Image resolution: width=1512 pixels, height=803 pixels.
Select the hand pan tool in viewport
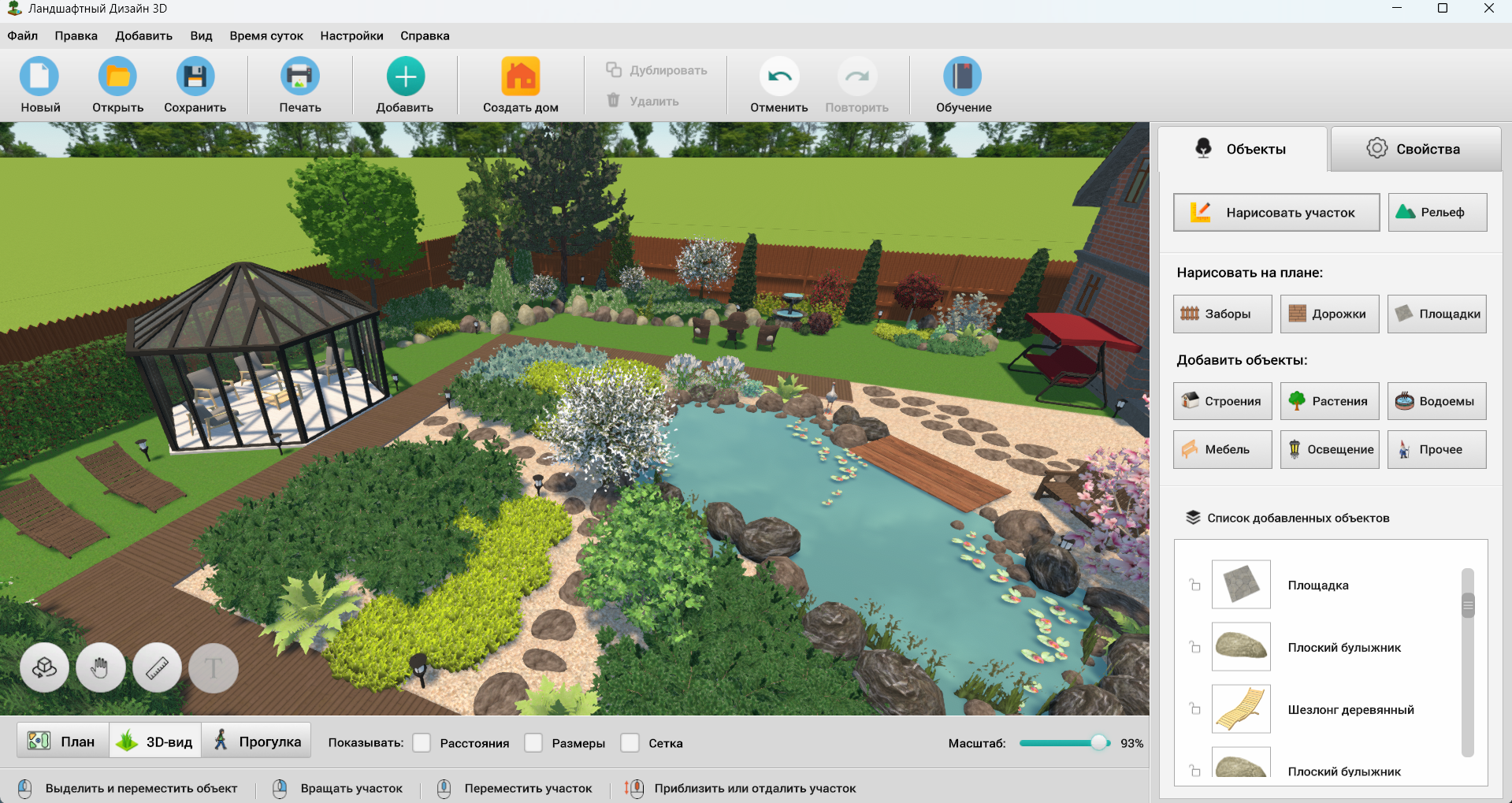point(100,667)
